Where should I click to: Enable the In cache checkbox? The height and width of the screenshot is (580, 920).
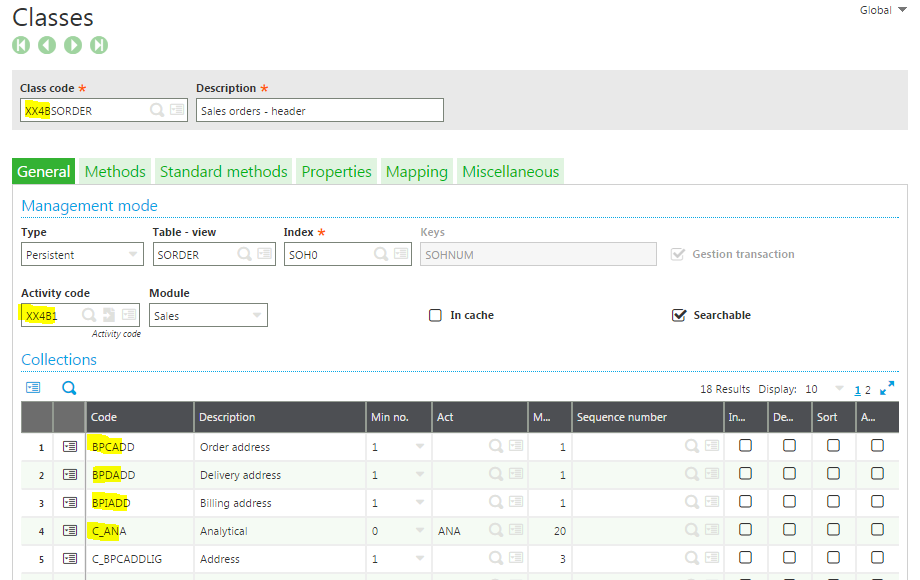(435, 315)
